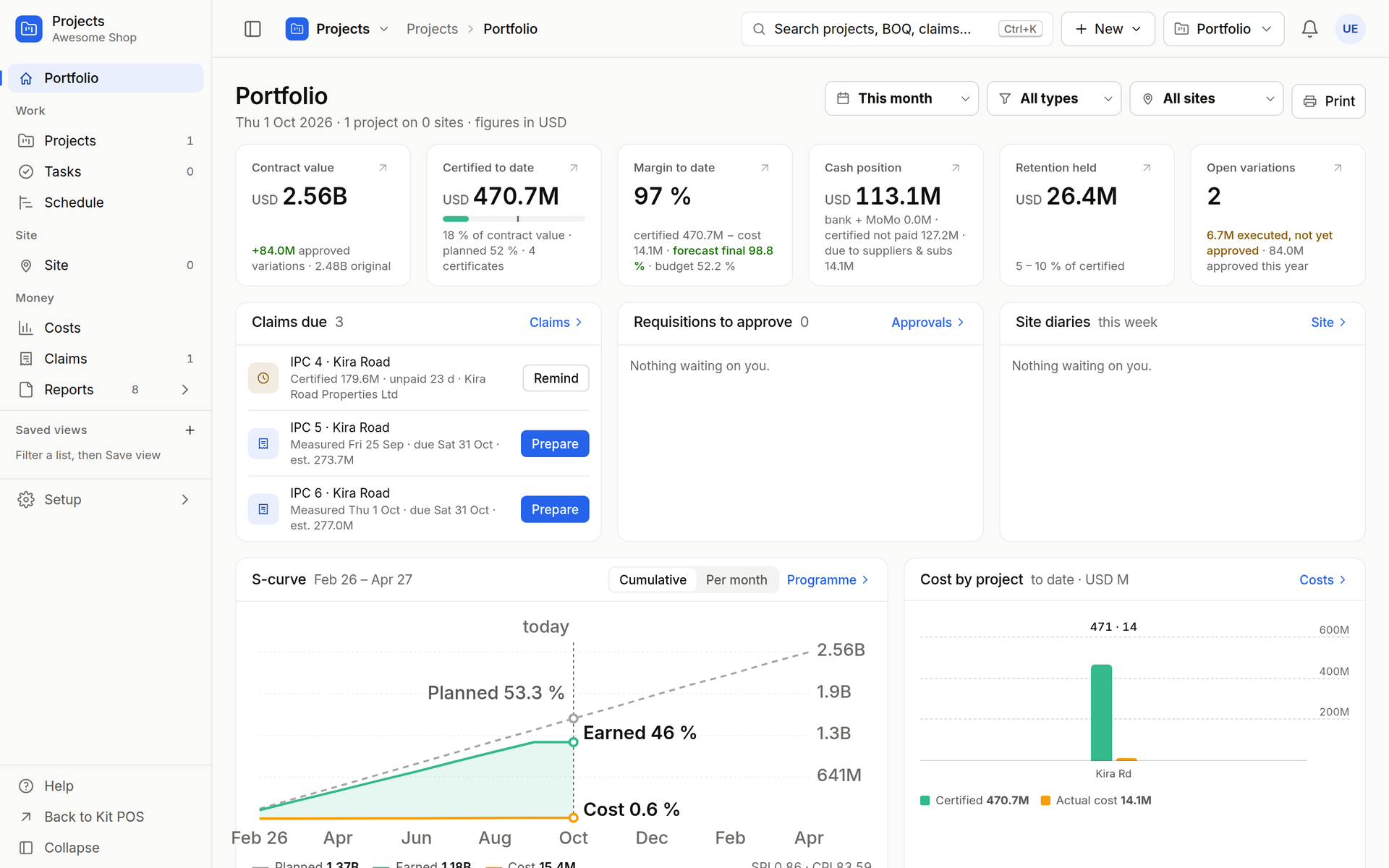Open the Approvals link
Viewport: 1389px width, 868px height.
[927, 323]
